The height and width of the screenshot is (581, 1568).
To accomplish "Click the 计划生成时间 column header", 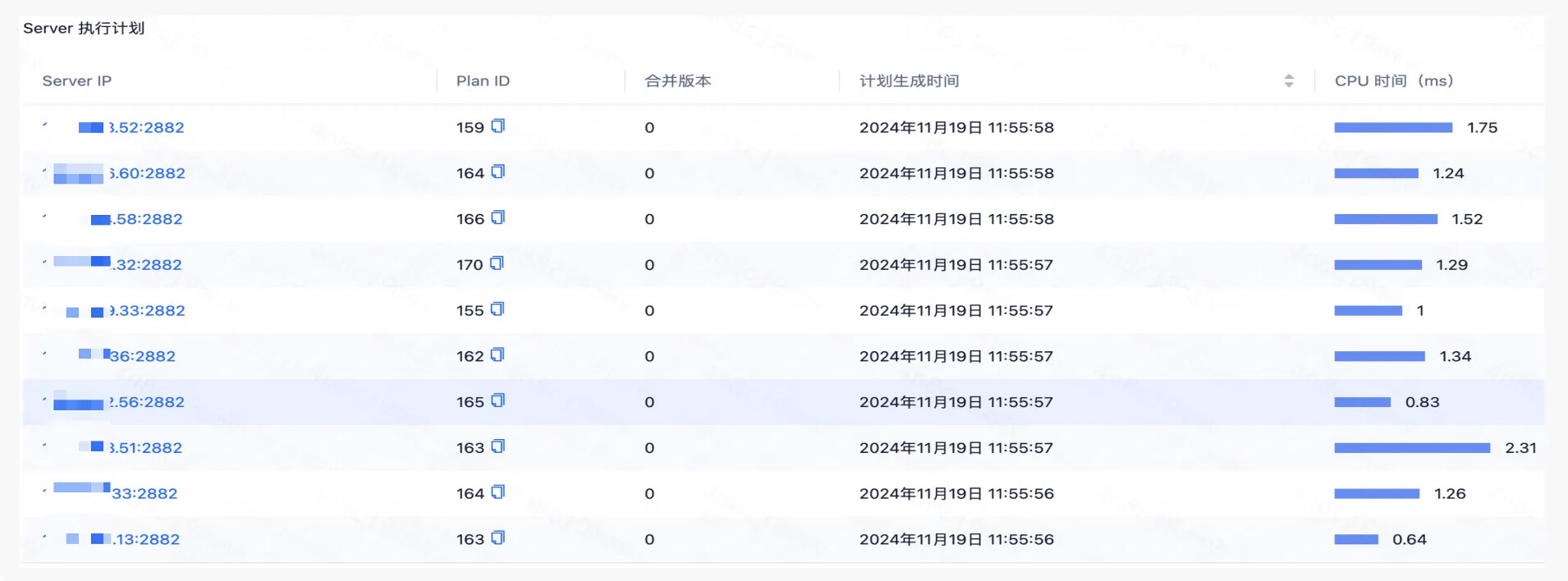I will tap(909, 81).
